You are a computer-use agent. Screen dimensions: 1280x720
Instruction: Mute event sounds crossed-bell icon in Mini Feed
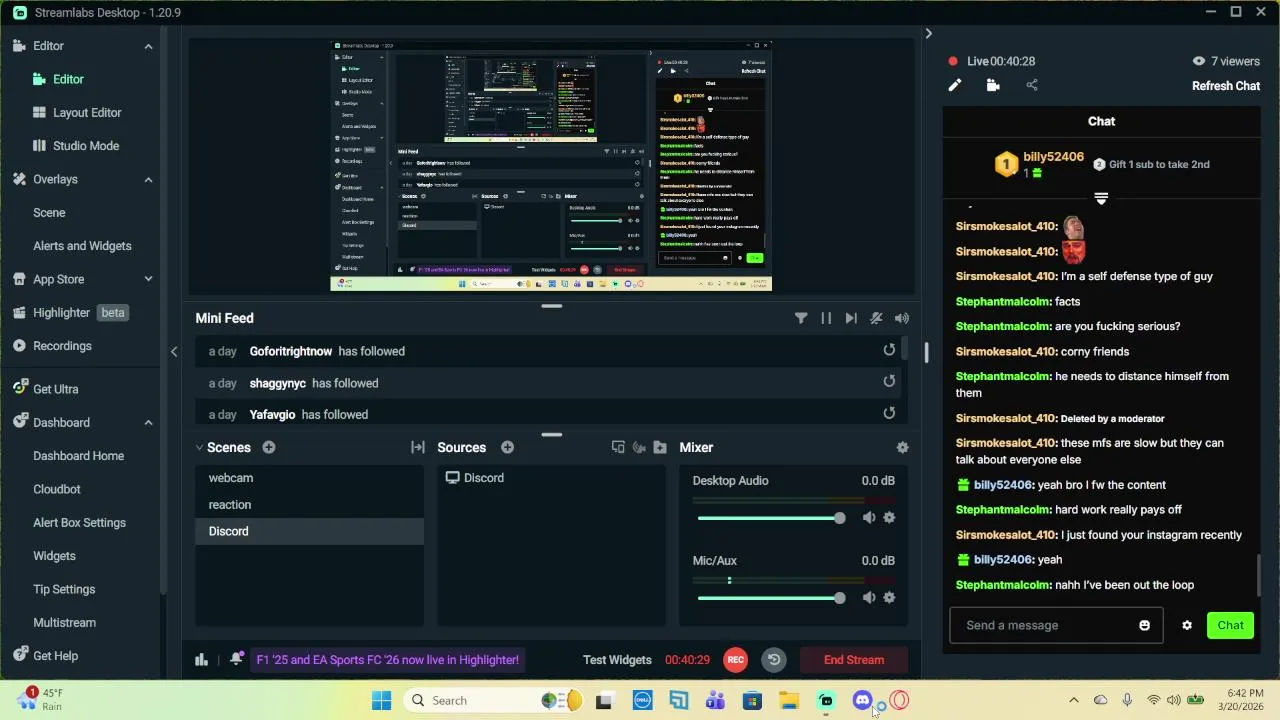pos(876,318)
